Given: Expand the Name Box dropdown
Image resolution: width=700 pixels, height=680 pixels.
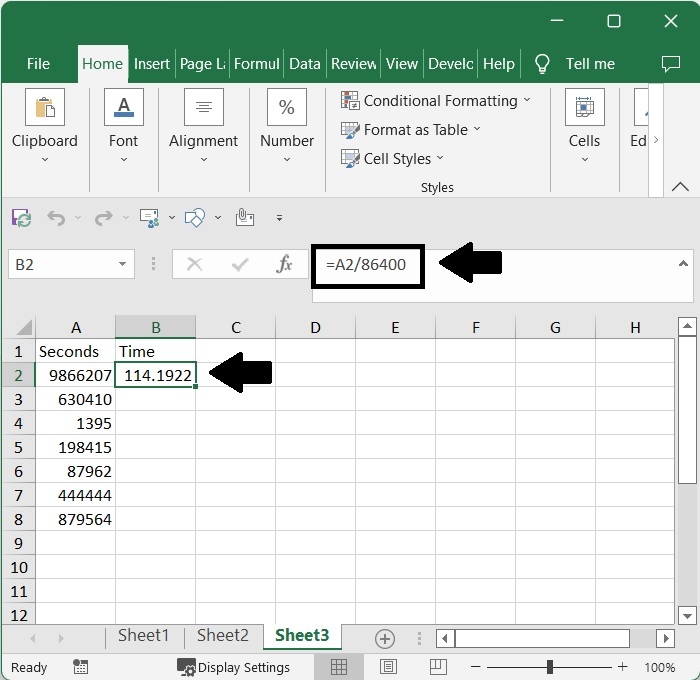Looking at the screenshot, I should [122, 264].
